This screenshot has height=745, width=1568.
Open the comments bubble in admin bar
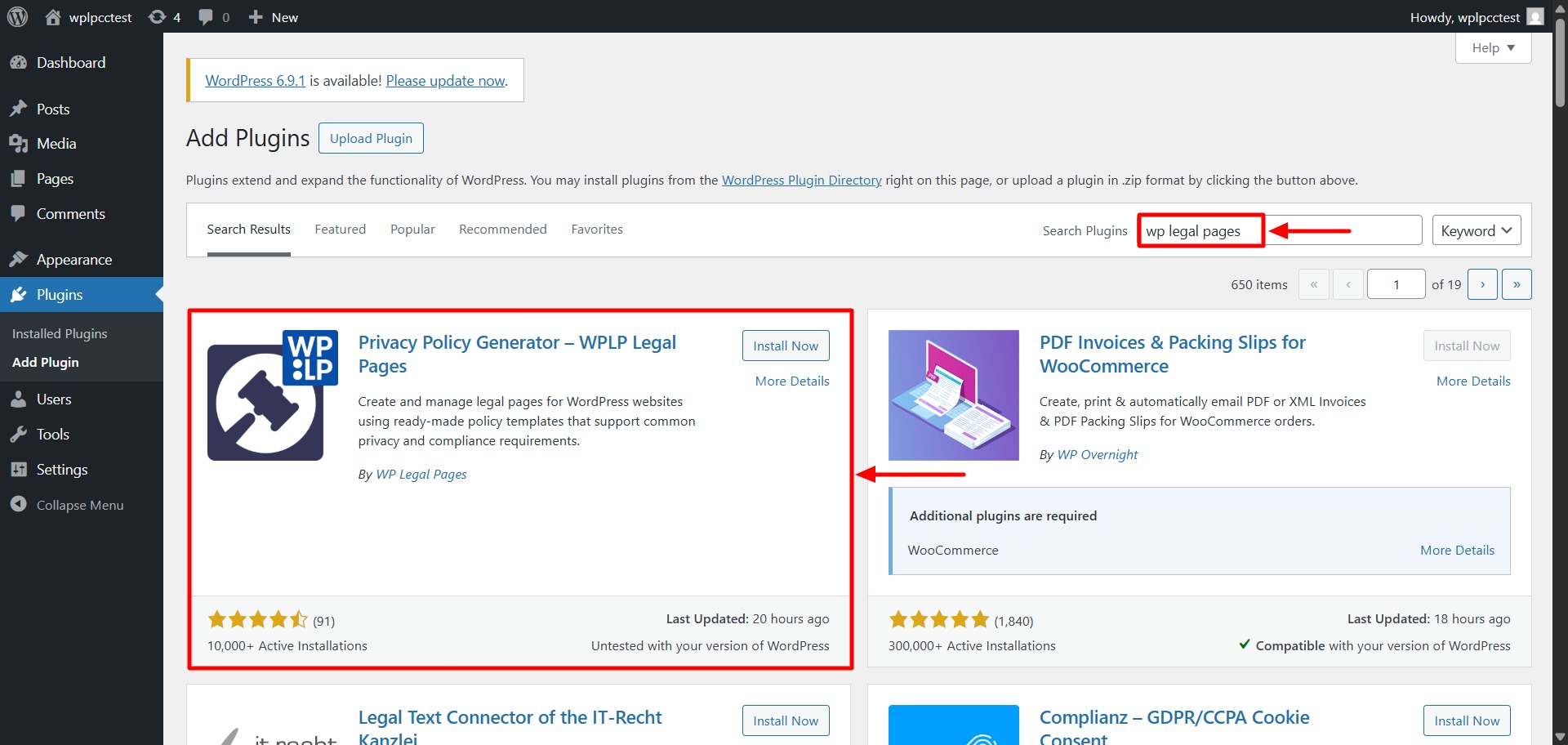[x=213, y=17]
